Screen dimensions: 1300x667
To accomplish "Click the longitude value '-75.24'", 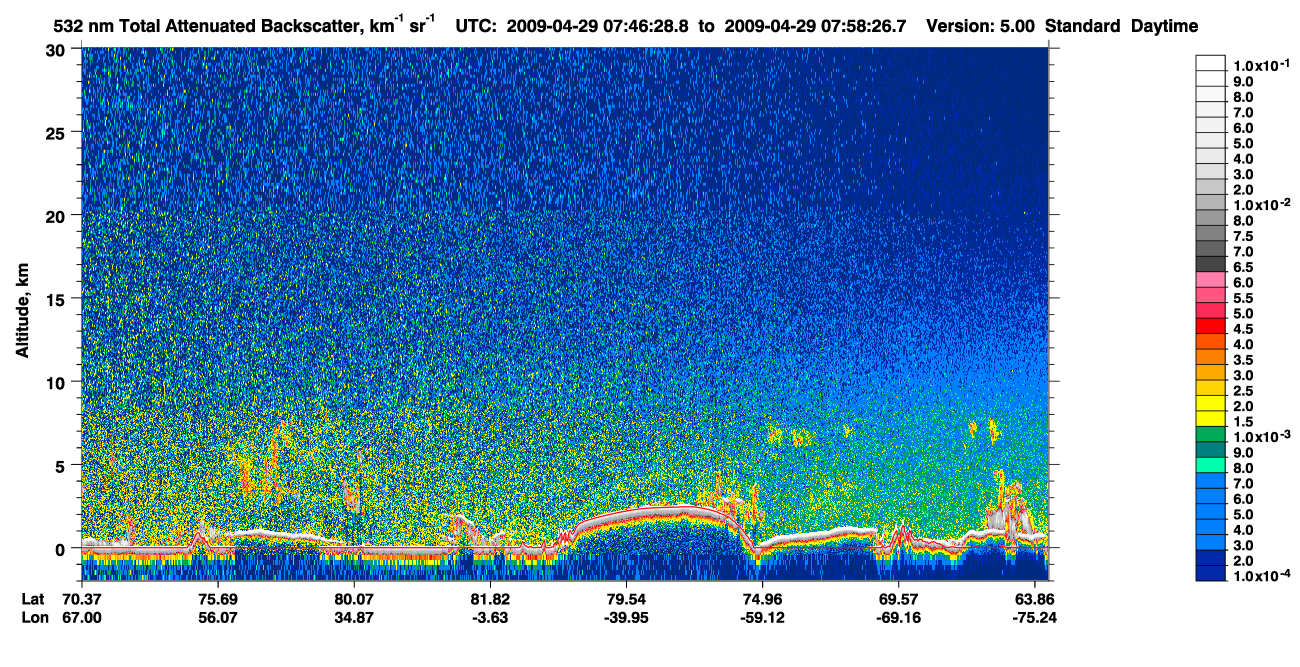I will click(1034, 617).
